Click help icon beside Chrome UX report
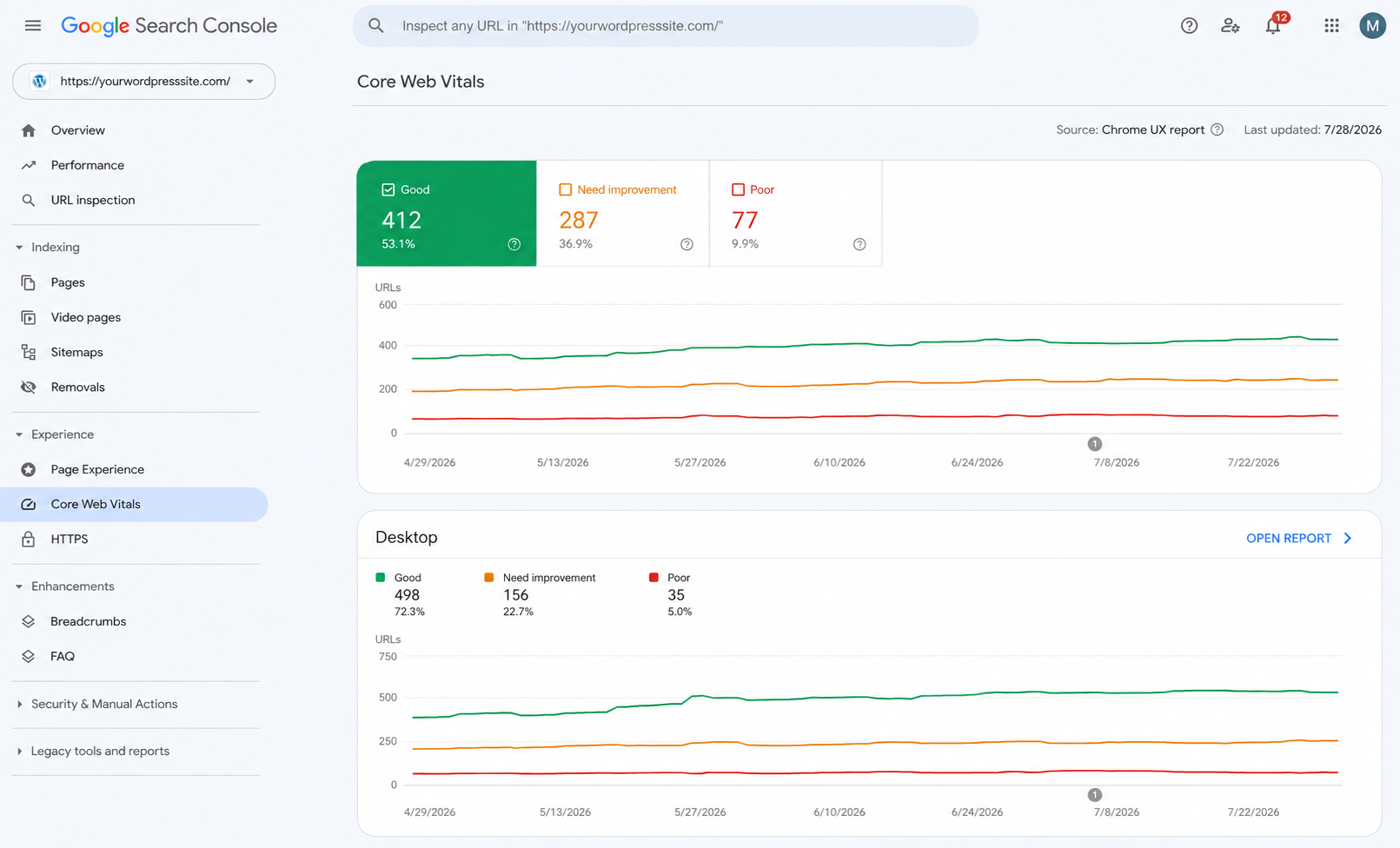Screen dimensions: 1400x848 [1217, 129]
